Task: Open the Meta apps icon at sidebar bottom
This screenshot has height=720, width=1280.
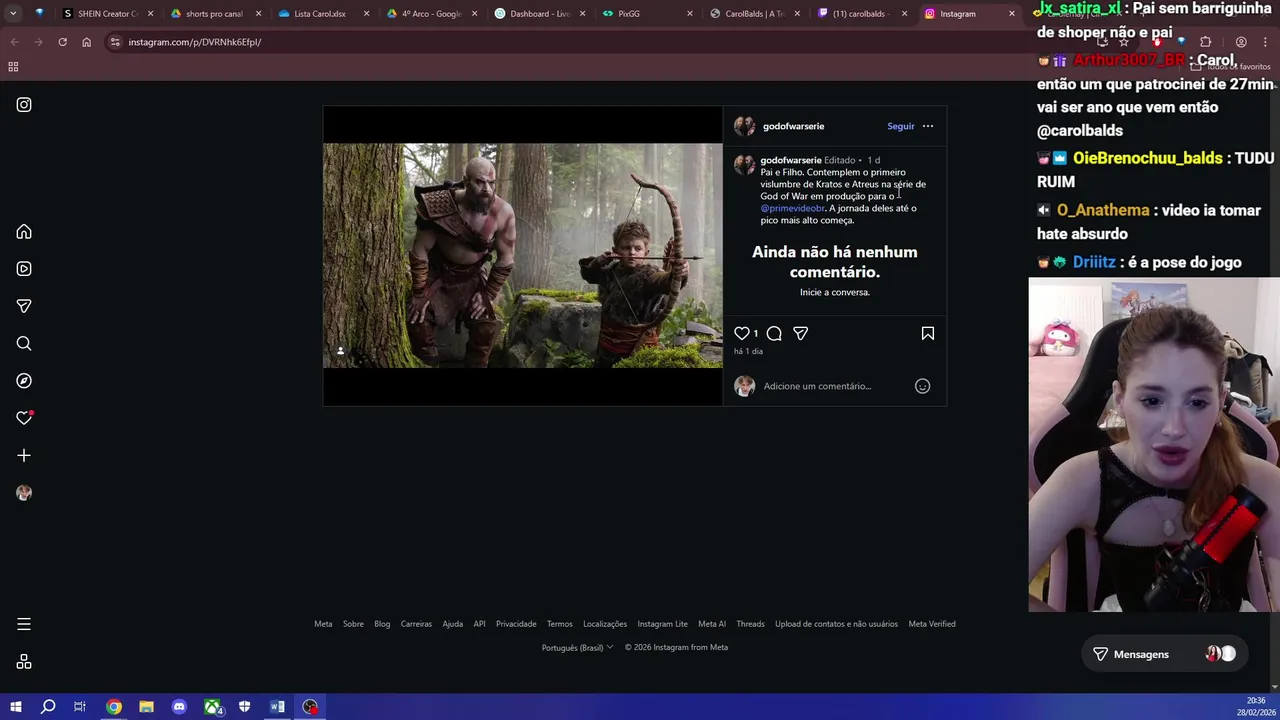Action: [24, 662]
